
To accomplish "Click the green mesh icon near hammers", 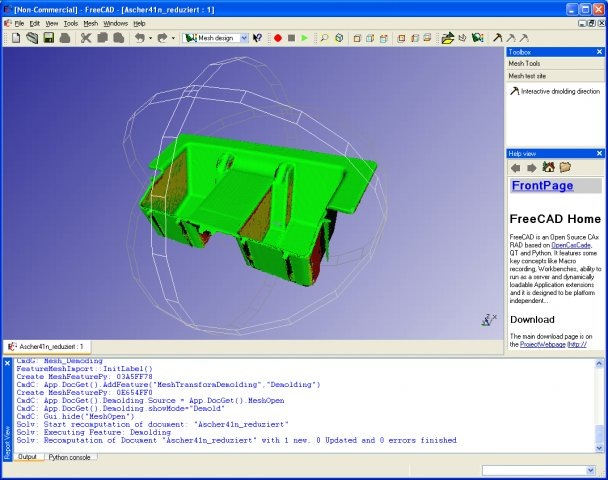I will coord(478,38).
